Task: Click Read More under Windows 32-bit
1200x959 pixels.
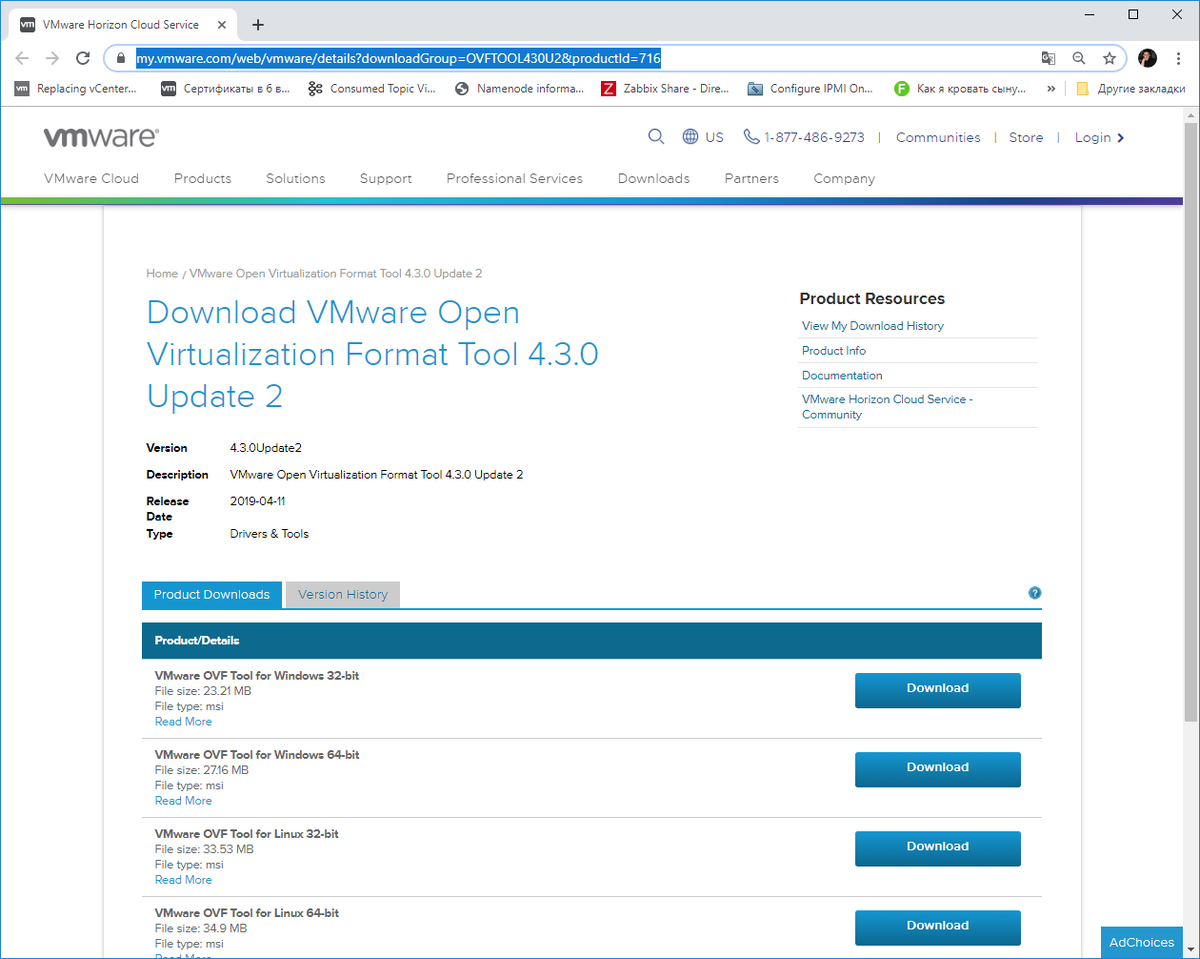Action: point(183,721)
